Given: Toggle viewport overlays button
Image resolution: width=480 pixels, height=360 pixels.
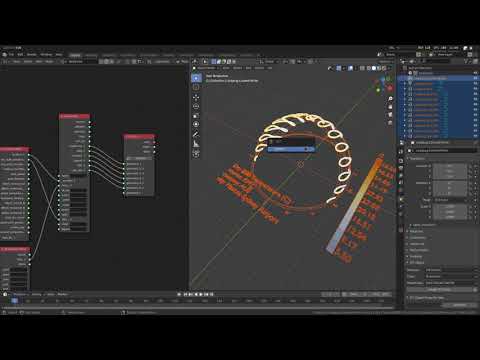Looking at the screenshot, I should (x=351, y=68).
